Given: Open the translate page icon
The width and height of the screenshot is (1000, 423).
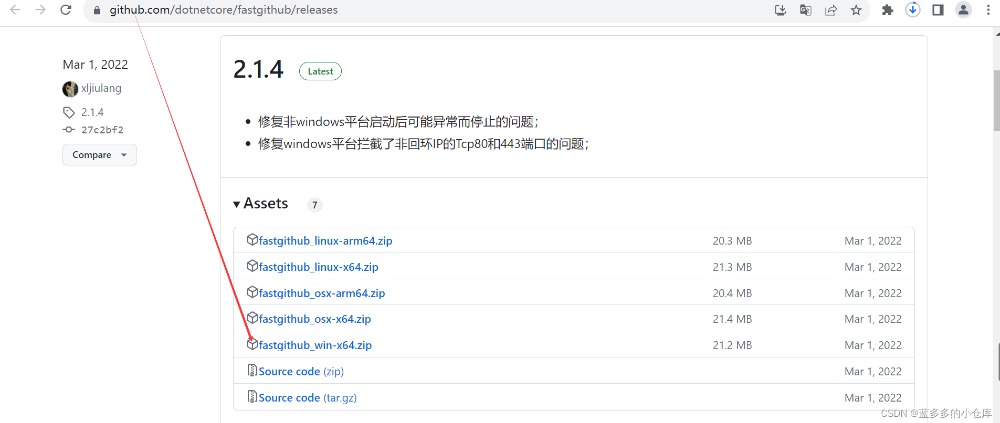Looking at the screenshot, I should (806, 10).
